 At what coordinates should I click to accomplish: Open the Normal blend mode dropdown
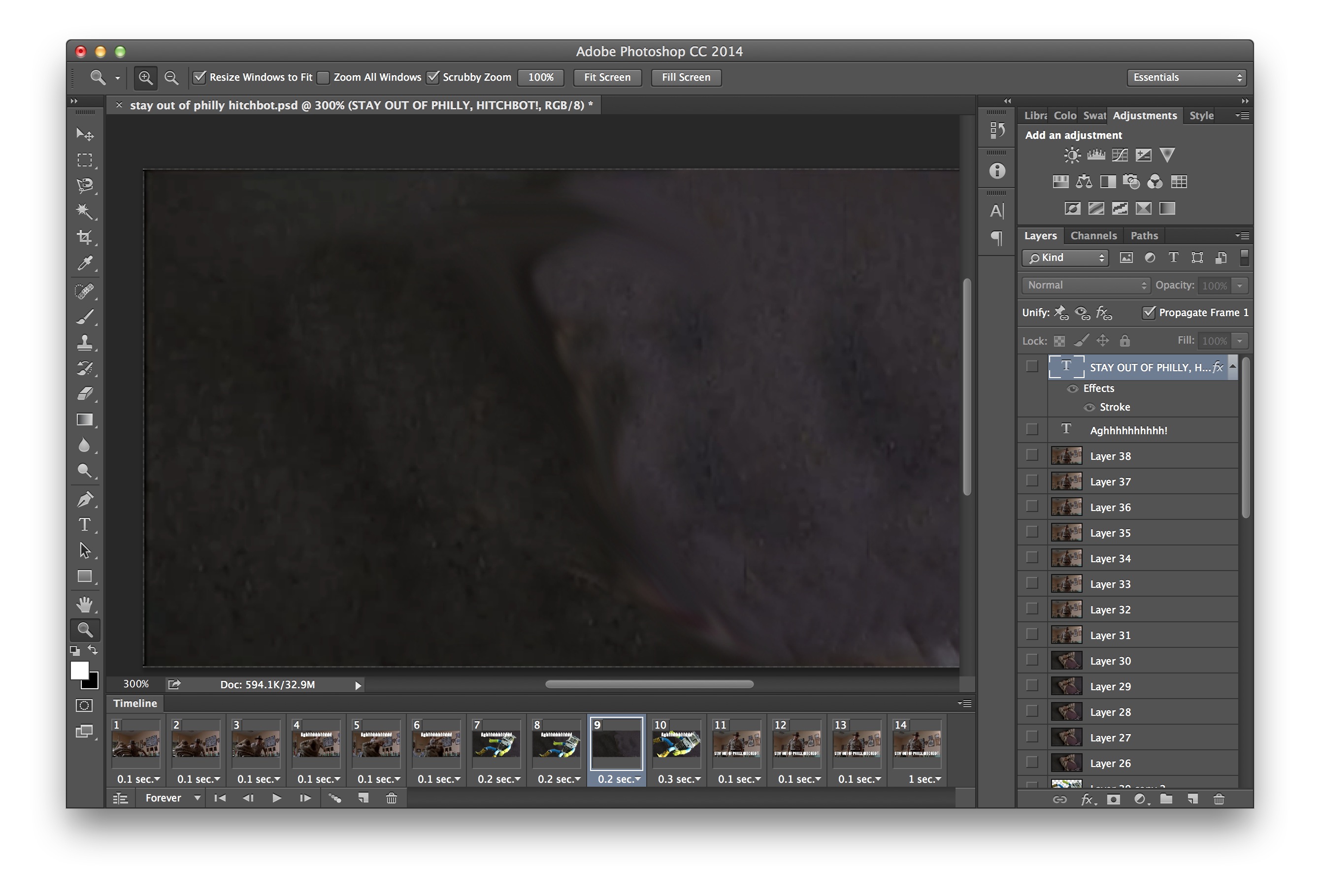(1085, 285)
